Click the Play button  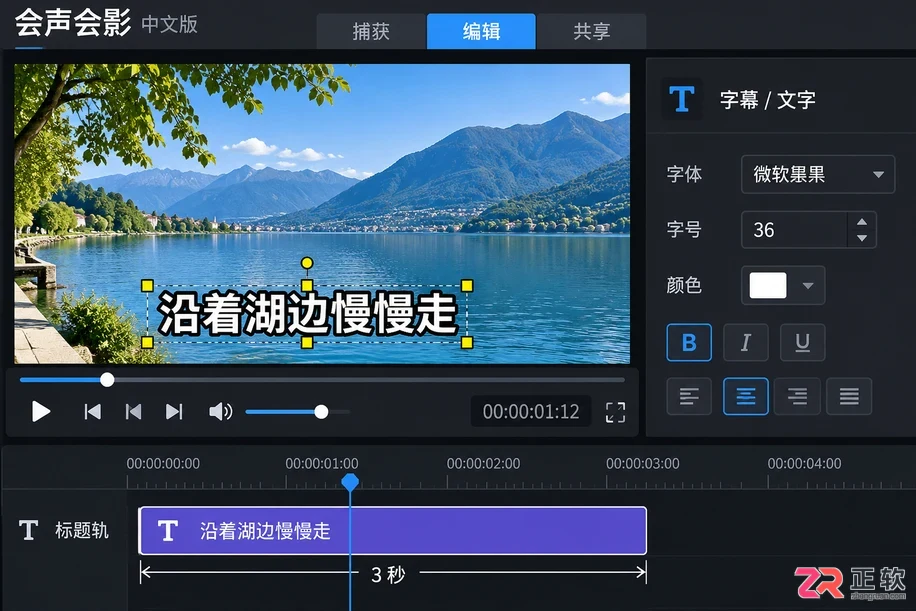40,412
